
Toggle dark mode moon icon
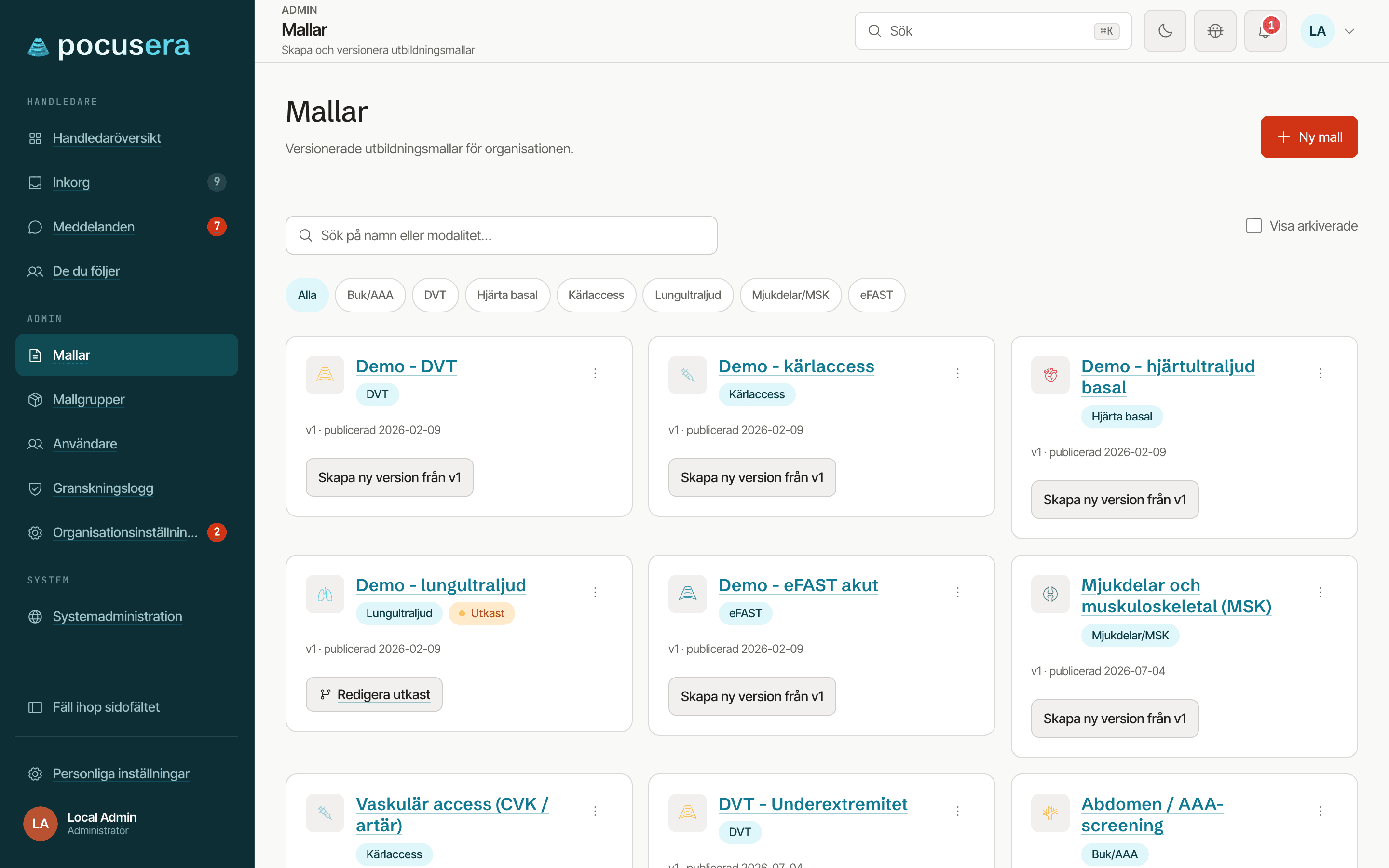pyautogui.click(x=1165, y=31)
